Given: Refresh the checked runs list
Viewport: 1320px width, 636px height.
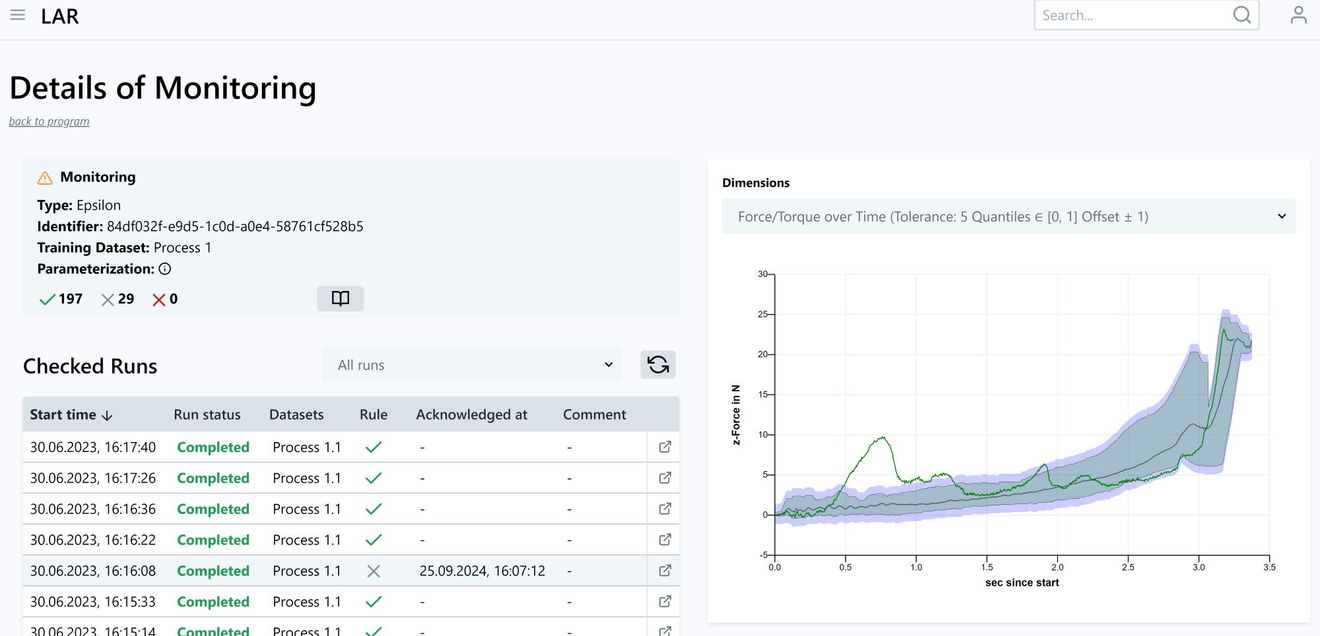Looking at the screenshot, I should (x=658, y=365).
